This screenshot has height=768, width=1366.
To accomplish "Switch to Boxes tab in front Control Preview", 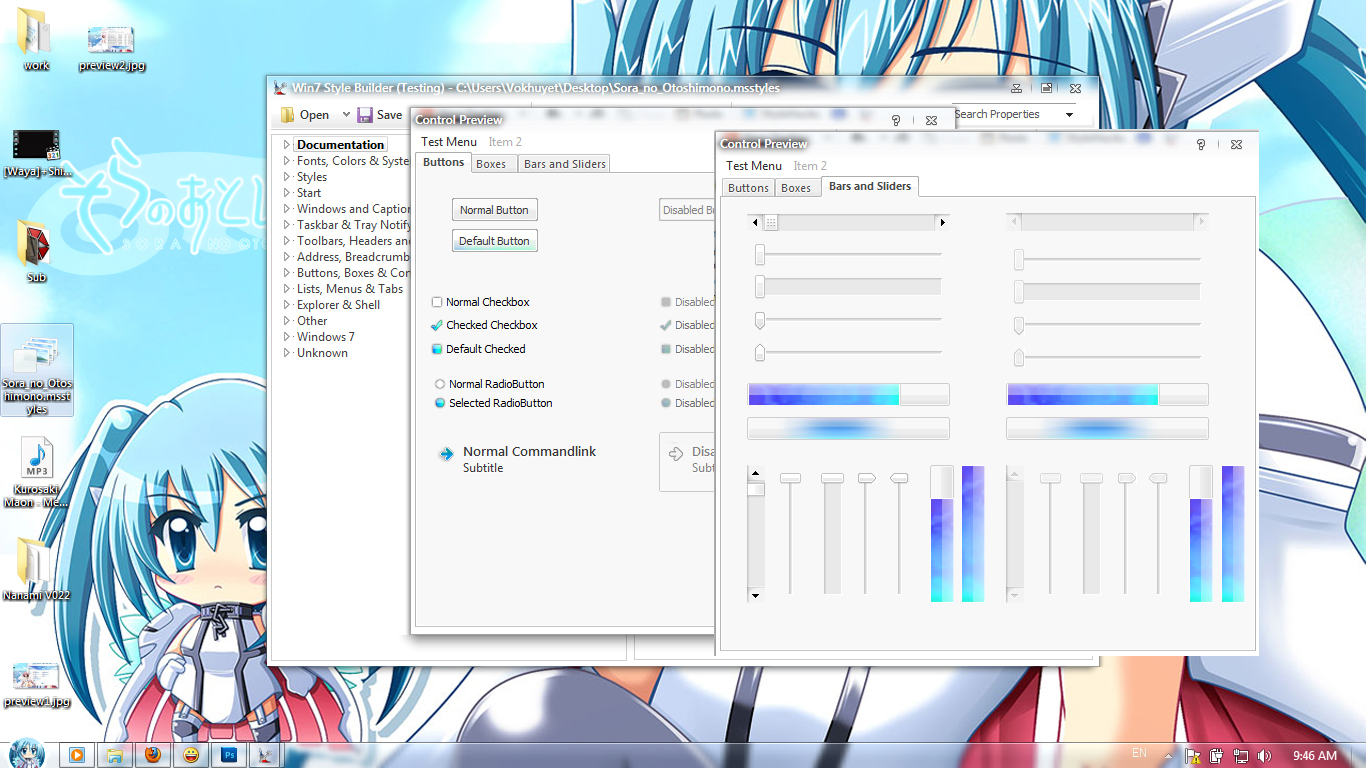I will pyautogui.click(x=796, y=188).
